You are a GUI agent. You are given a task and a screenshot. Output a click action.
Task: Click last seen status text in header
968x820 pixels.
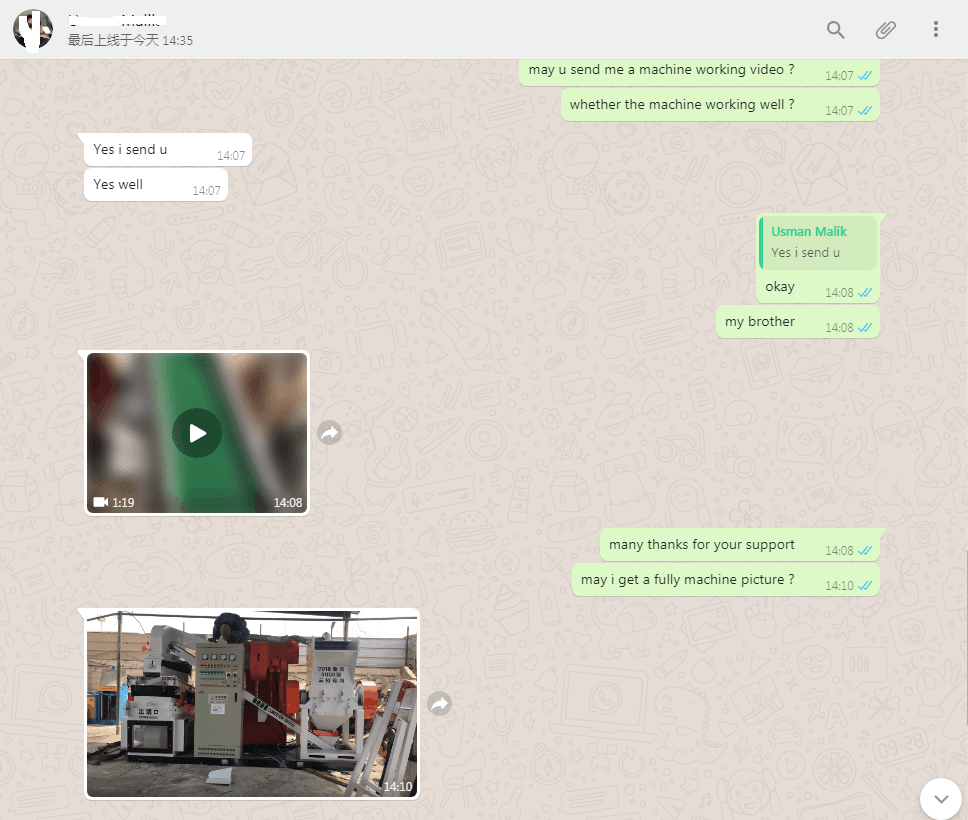[130, 41]
